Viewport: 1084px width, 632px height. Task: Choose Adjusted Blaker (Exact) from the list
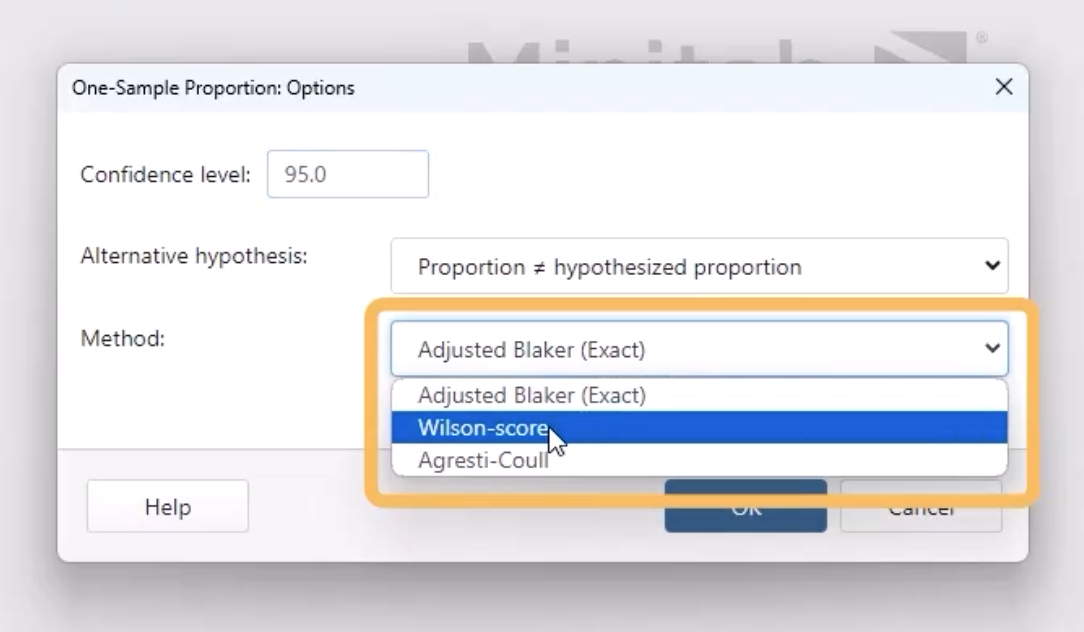click(x=532, y=395)
